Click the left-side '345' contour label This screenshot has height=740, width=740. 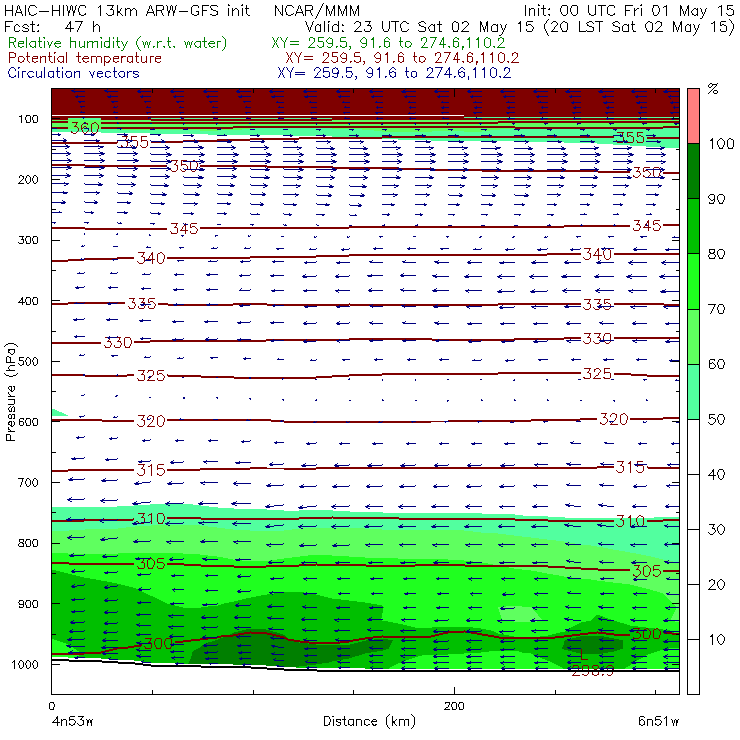click(x=184, y=228)
